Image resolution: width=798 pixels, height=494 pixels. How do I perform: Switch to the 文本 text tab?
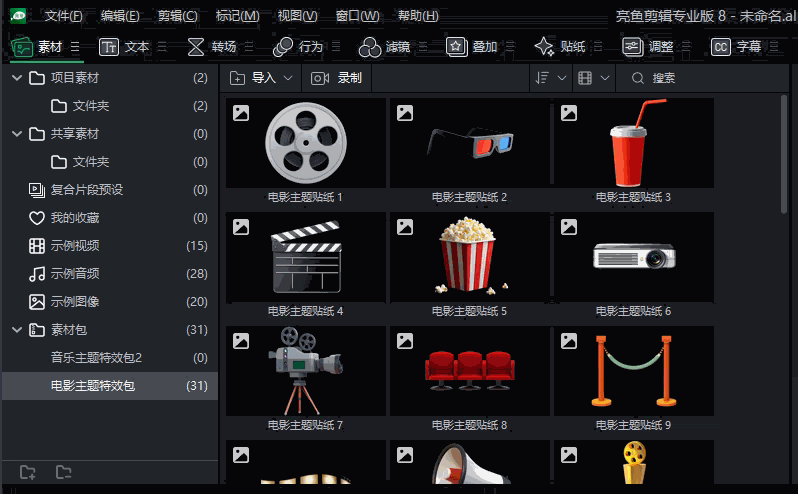(124, 47)
